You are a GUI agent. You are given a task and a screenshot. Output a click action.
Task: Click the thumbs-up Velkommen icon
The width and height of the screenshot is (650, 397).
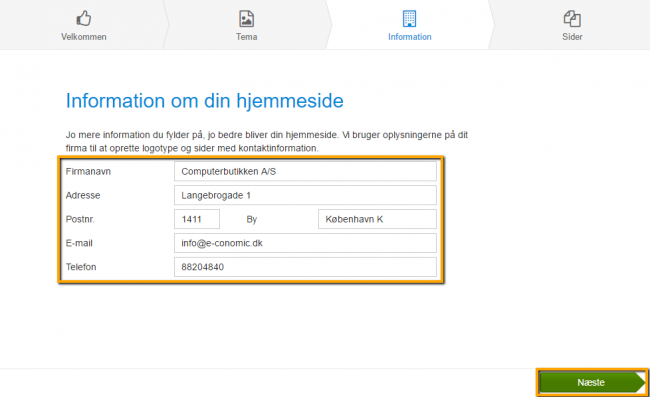pos(84,18)
